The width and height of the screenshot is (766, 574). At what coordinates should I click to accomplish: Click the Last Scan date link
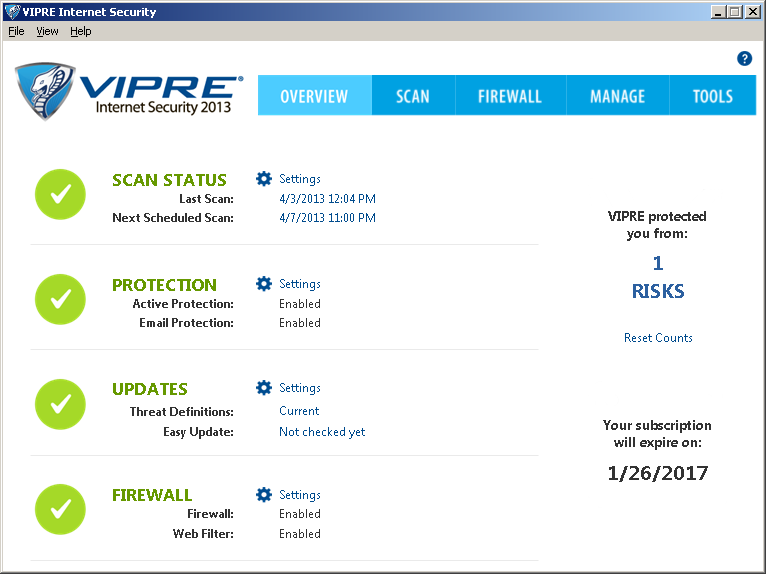click(x=327, y=199)
